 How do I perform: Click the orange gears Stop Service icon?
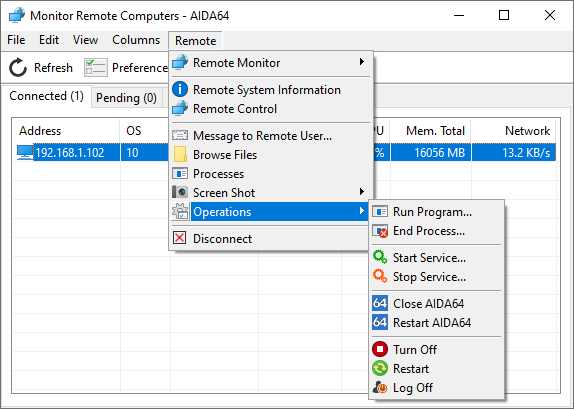click(x=380, y=276)
